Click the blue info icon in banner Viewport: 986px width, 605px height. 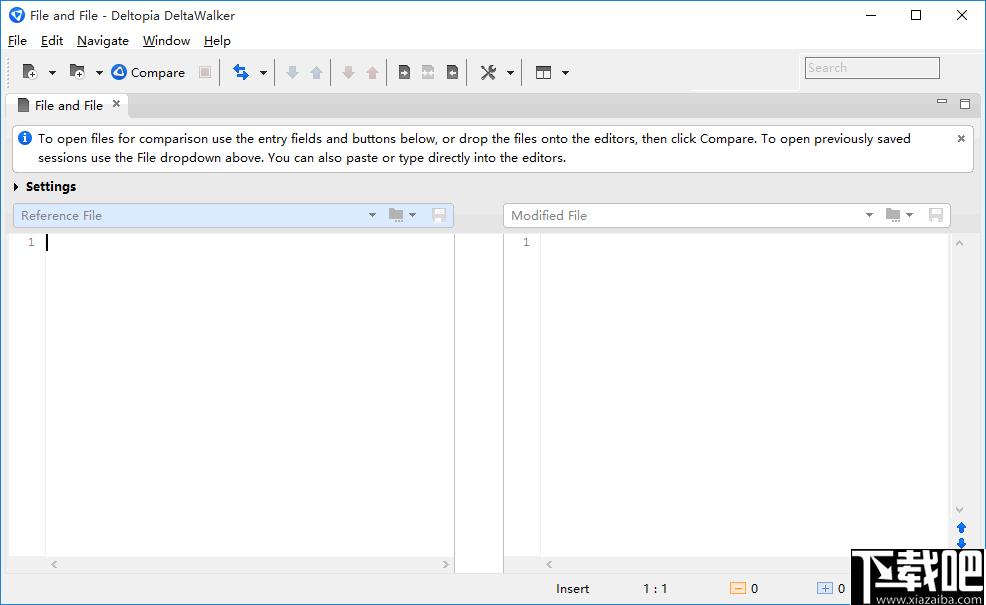pyautogui.click(x=25, y=138)
